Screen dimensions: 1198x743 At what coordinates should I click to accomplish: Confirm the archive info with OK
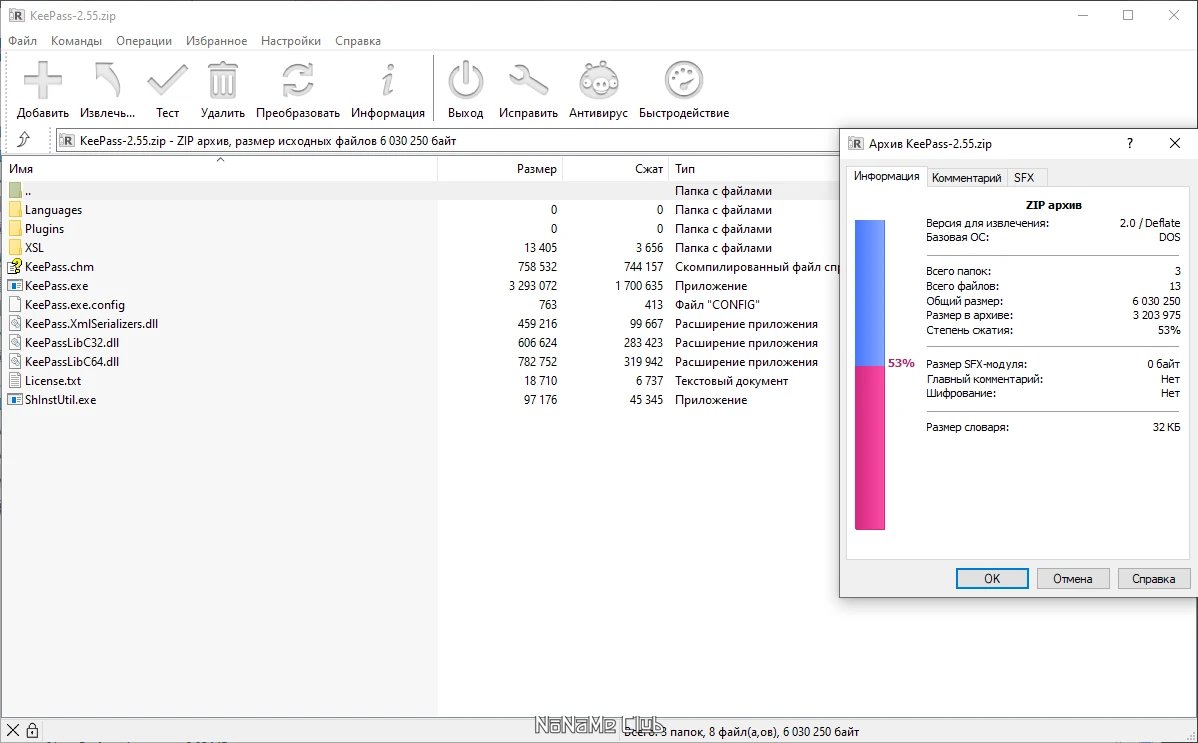pos(991,578)
